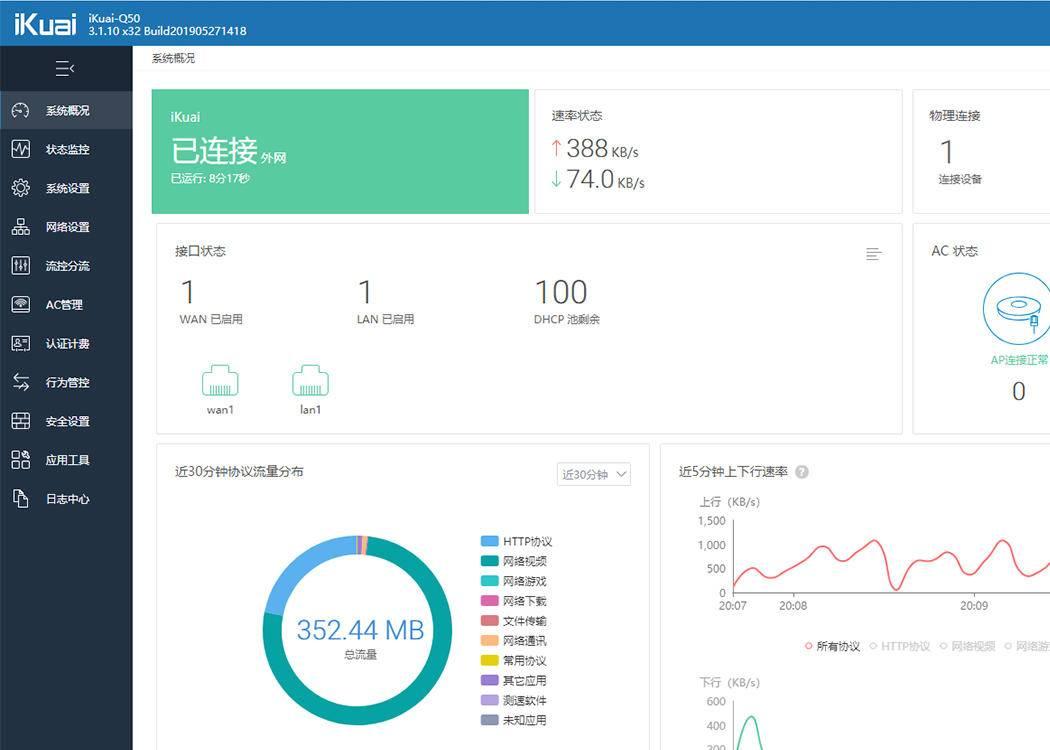Click the iKuai logo
This screenshot has height=750, width=1050.
[x=45, y=23]
